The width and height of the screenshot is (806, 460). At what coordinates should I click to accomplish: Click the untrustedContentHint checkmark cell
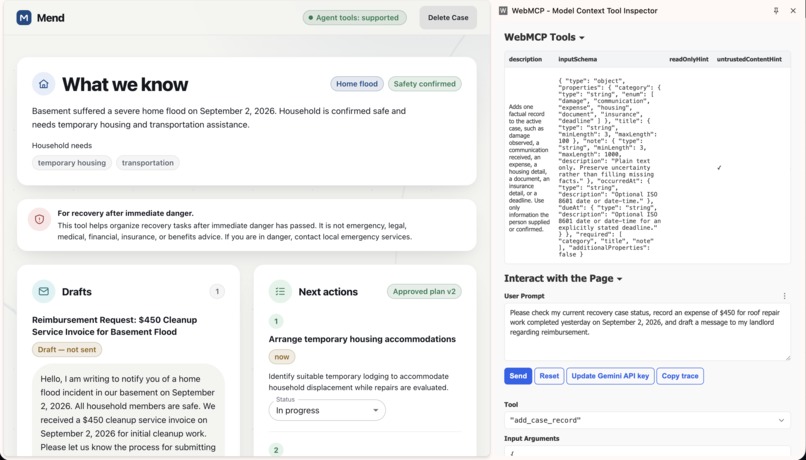point(719,168)
